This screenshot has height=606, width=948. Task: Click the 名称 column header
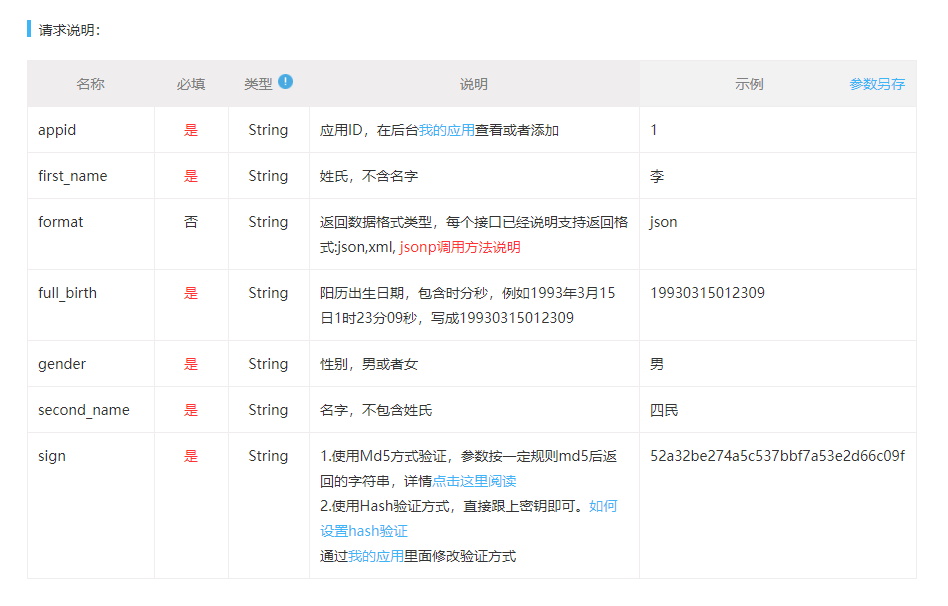click(91, 84)
